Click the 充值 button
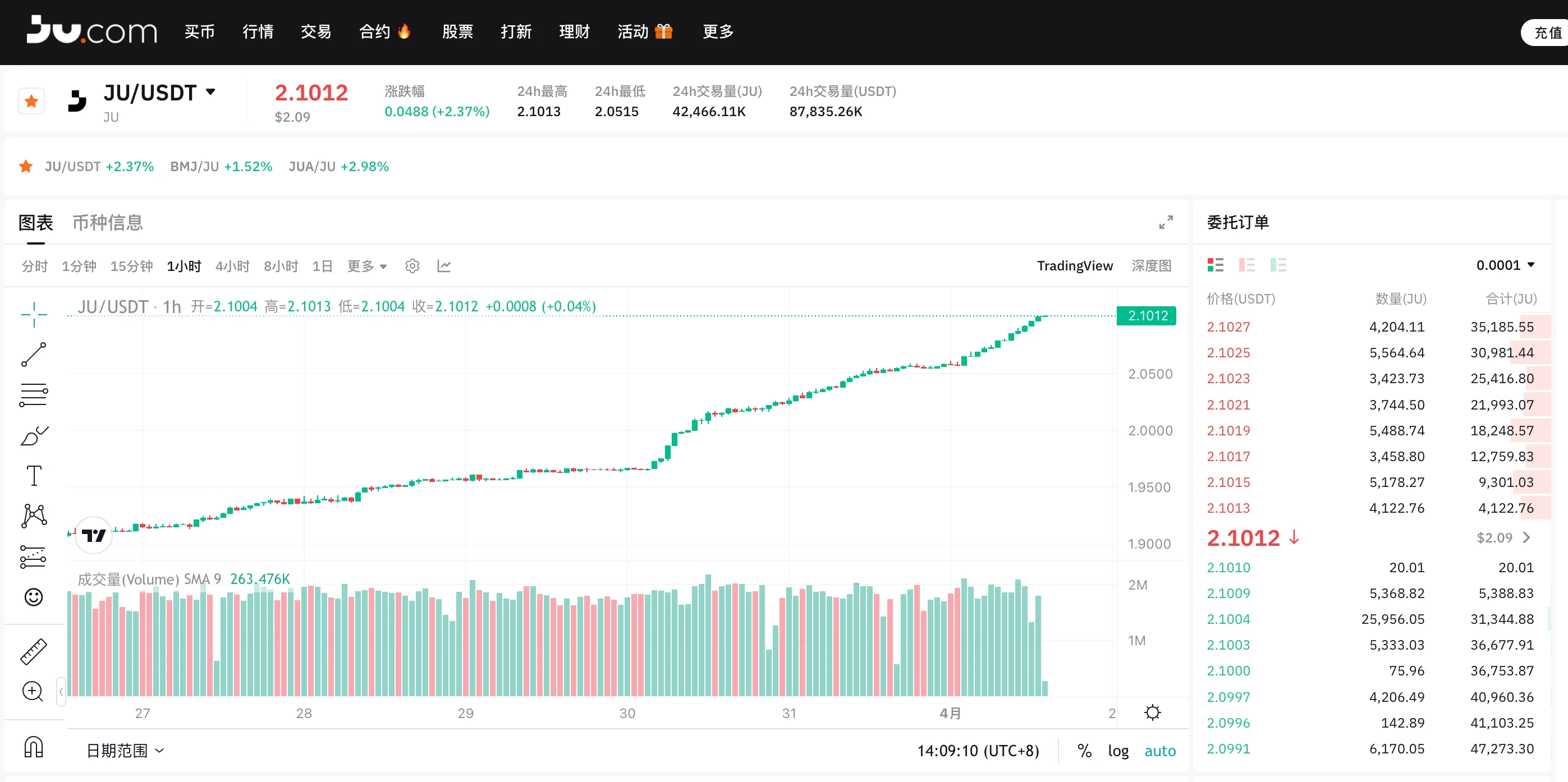 point(1546,33)
